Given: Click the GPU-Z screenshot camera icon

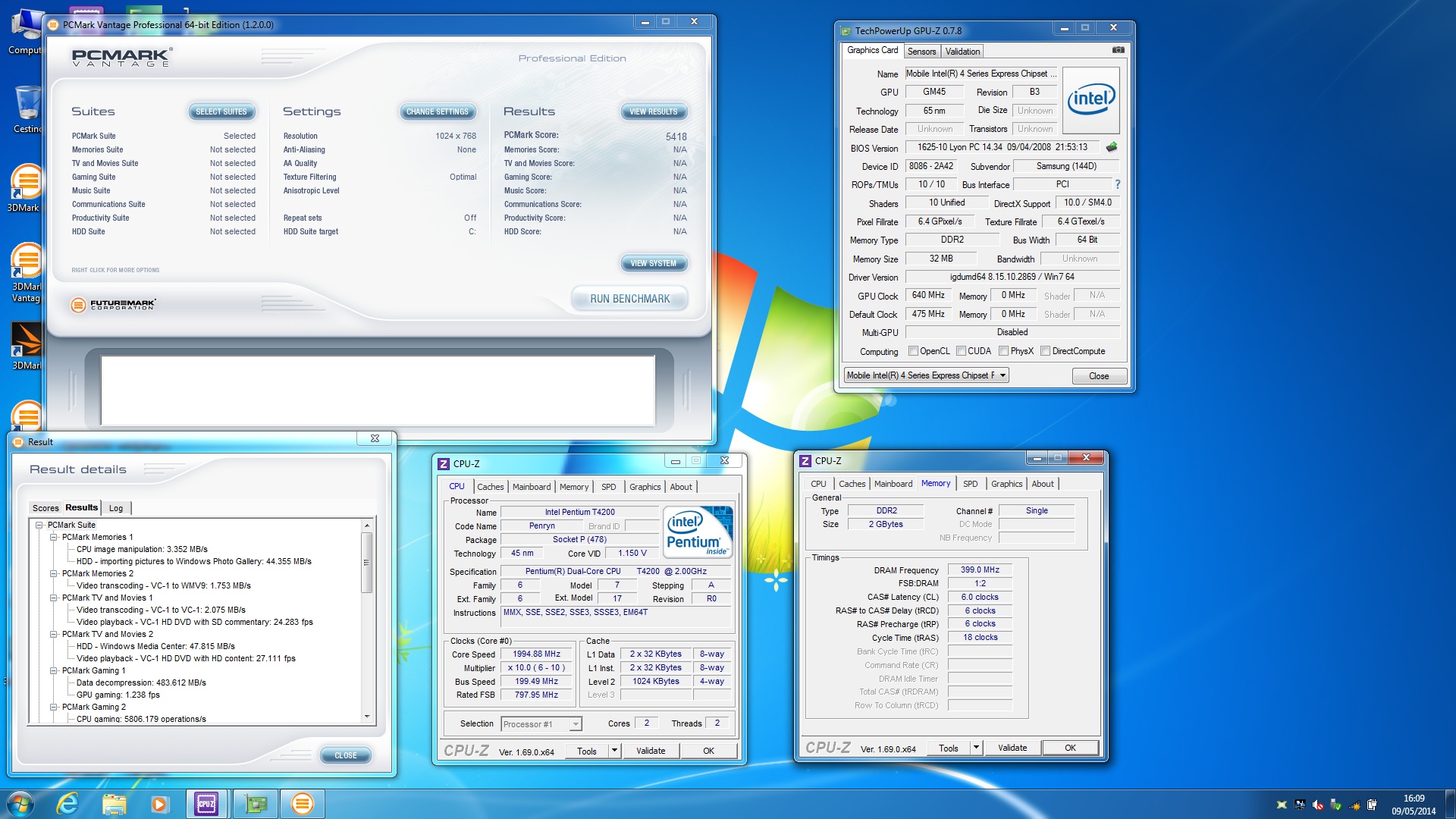Looking at the screenshot, I should pyautogui.click(x=1118, y=50).
